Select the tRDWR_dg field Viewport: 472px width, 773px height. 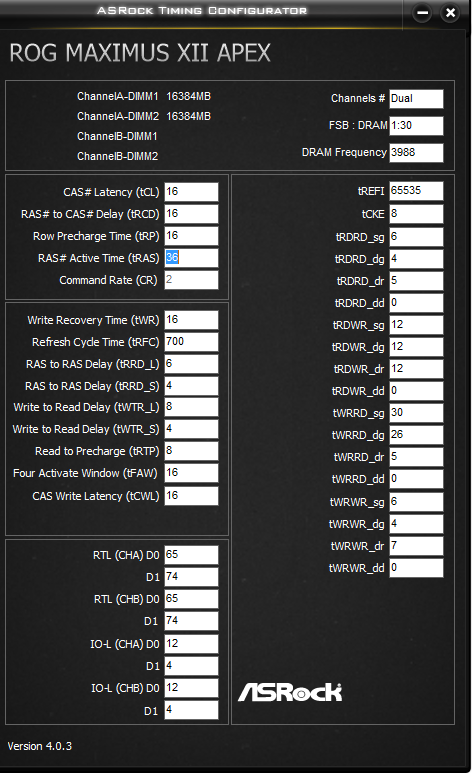416,347
